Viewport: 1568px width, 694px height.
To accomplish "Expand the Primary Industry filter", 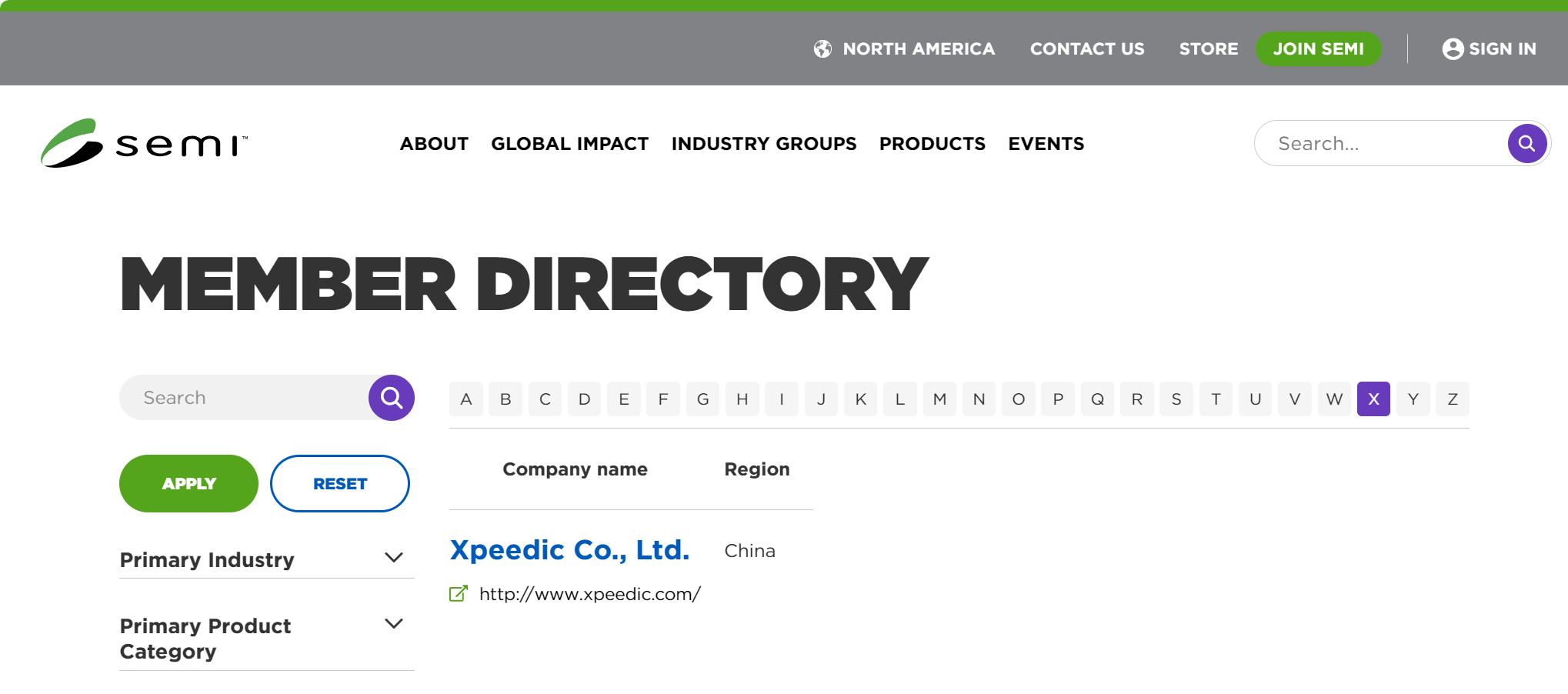I will click(x=394, y=558).
